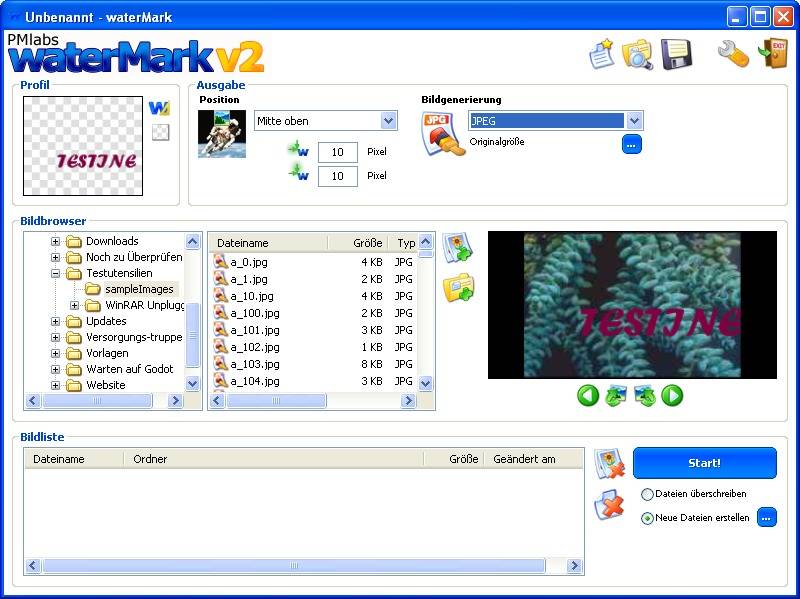Open output folder options next to Neue Dateien
The height and width of the screenshot is (599, 800).
tap(766, 517)
